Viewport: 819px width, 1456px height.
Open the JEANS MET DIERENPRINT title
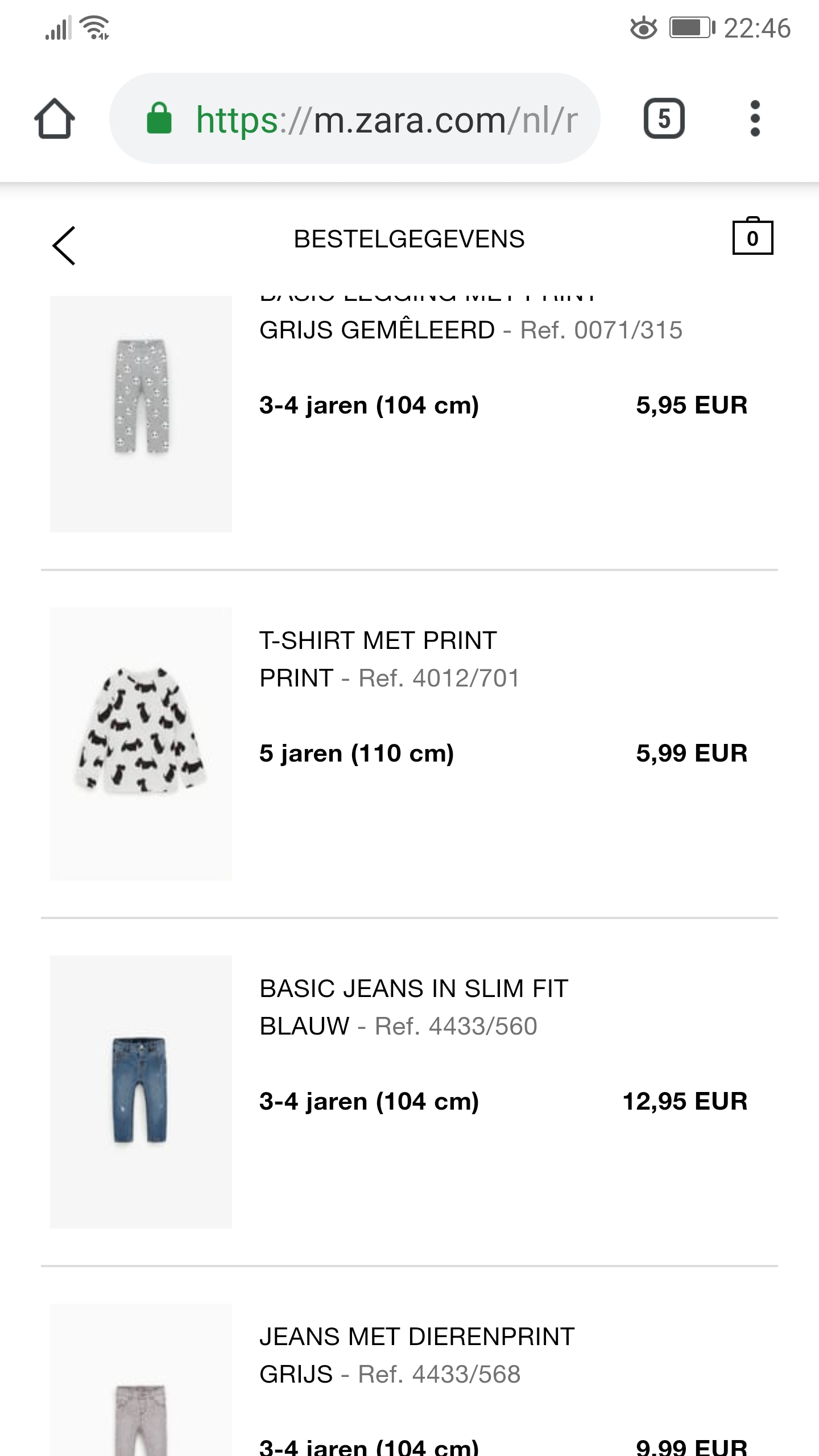tap(417, 1337)
